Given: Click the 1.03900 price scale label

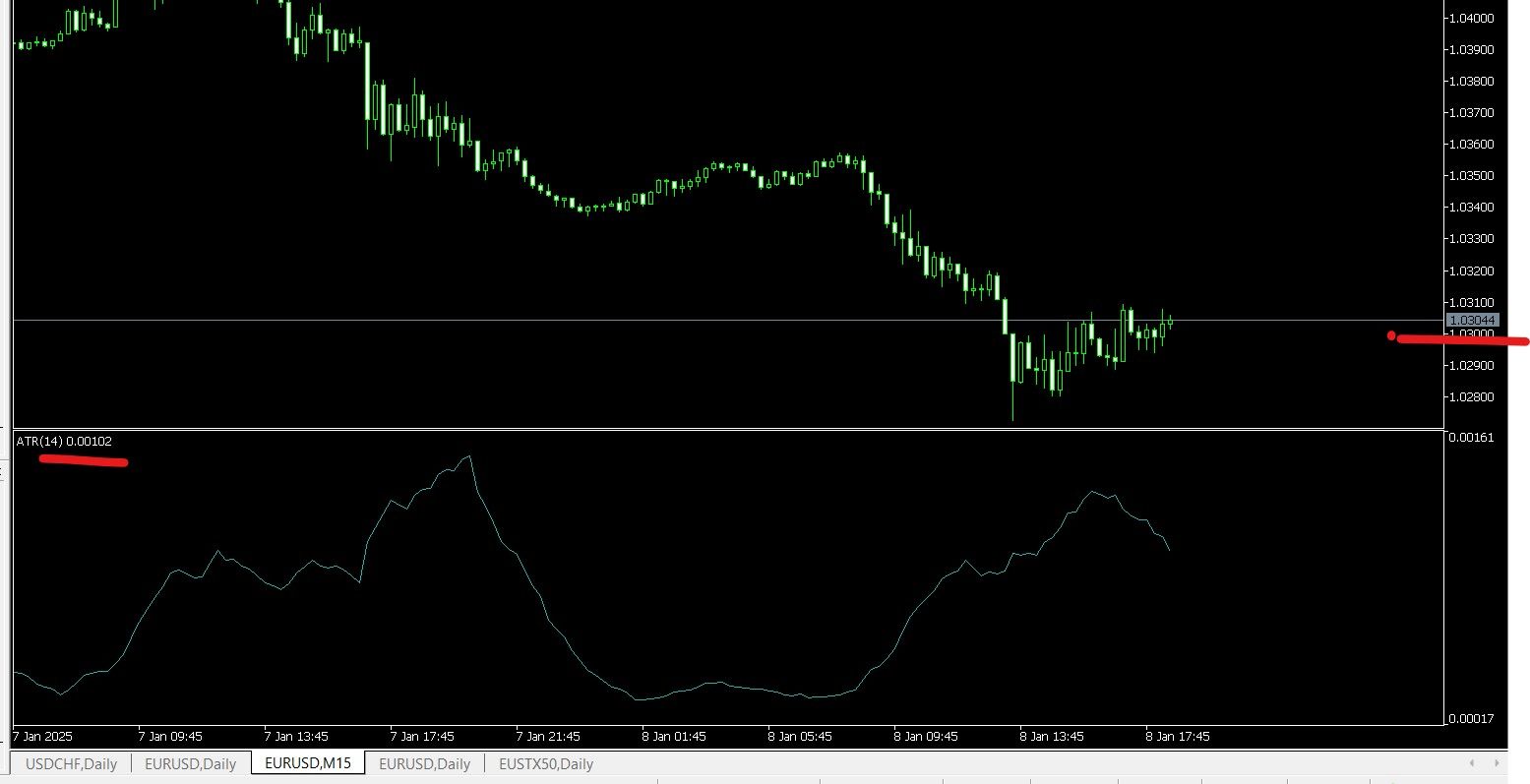Looking at the screenshot, I should point(1473,49).
